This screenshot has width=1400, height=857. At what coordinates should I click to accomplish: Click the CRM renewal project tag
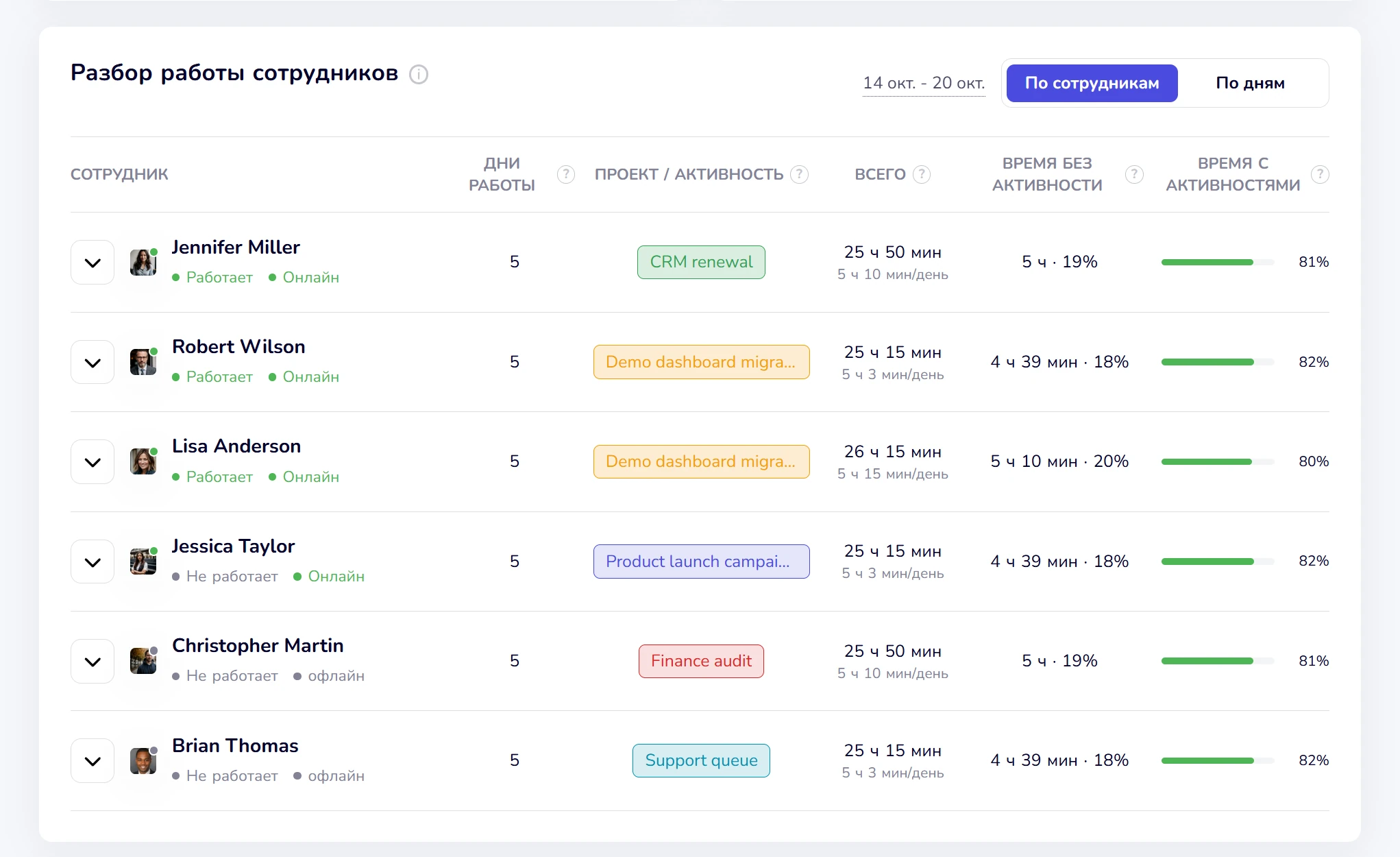coord(701,262)
